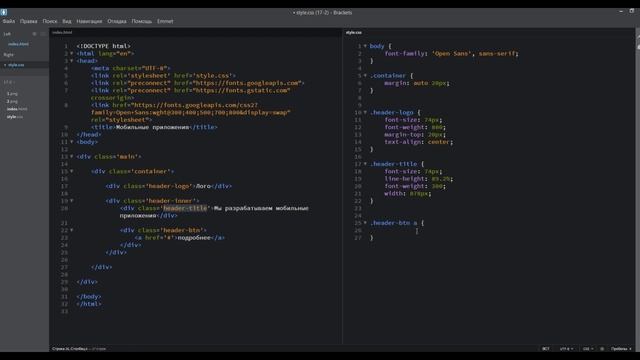
Task: Toggle the insert/overwrite mode indicator in status bar
Action: point(546,349)
